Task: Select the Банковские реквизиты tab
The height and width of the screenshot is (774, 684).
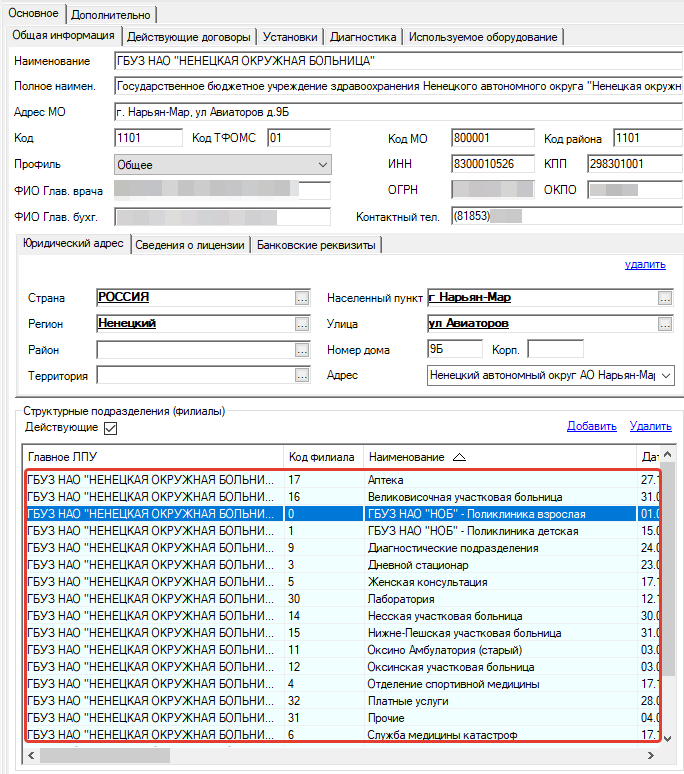Action: coord(316,245)
